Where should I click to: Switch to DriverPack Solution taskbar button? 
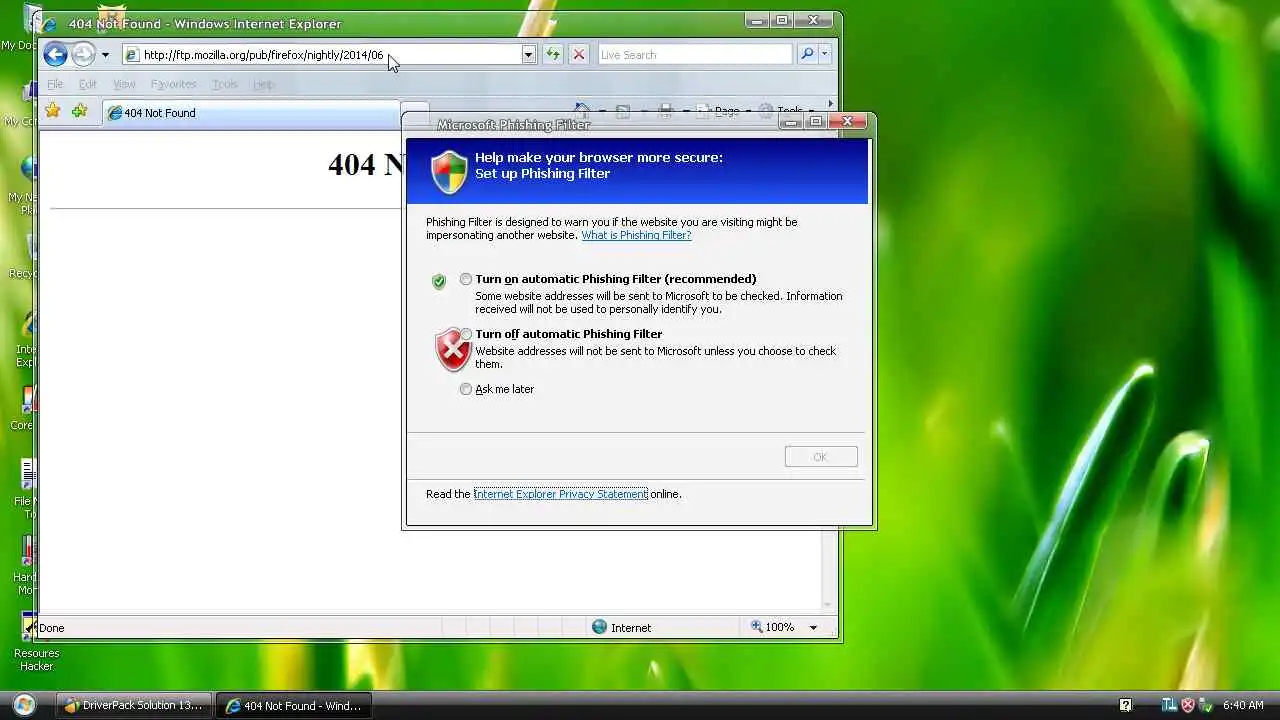(133, 705)
